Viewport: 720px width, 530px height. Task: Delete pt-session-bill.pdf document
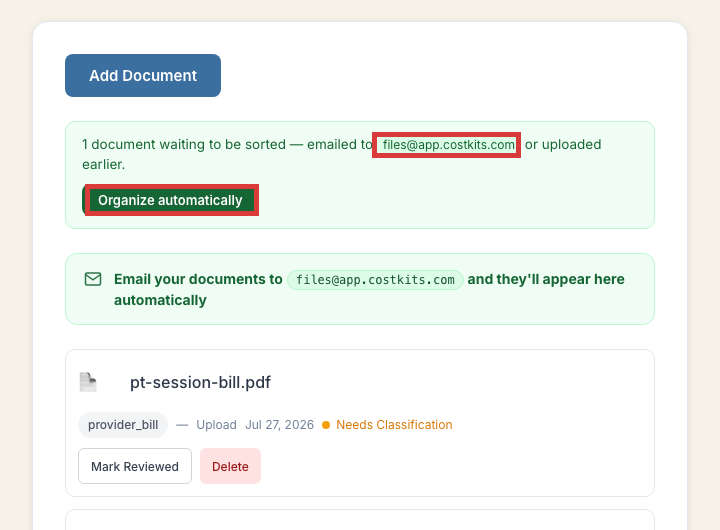pos(231,466)
